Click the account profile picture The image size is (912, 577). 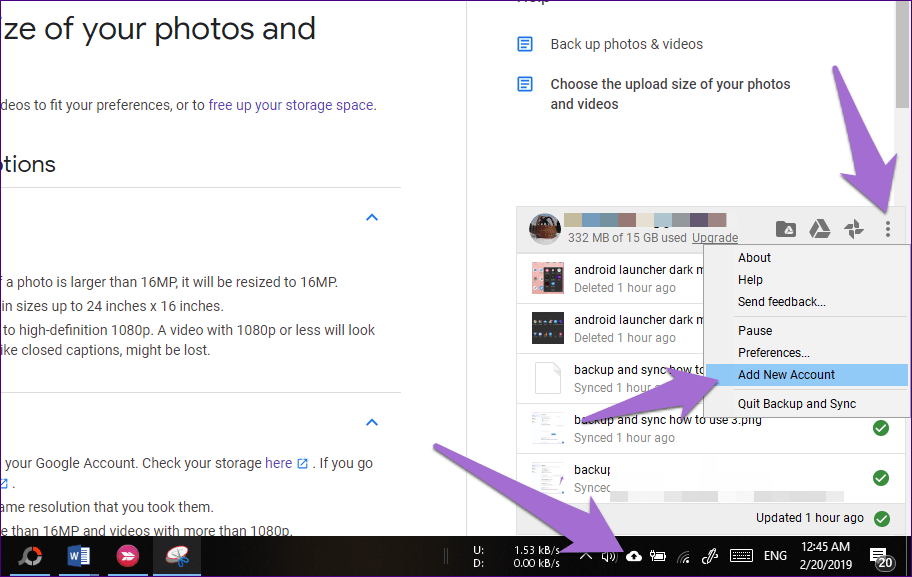click(545, 229)
